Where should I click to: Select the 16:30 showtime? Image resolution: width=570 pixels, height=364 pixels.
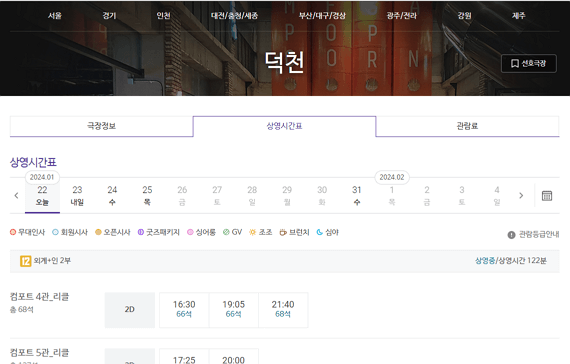(x=184, y=310)
